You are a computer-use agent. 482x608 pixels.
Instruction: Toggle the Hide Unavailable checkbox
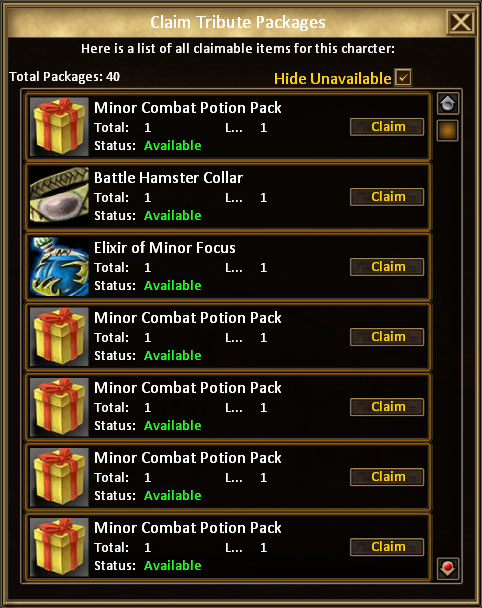click(x=403, y=77)
